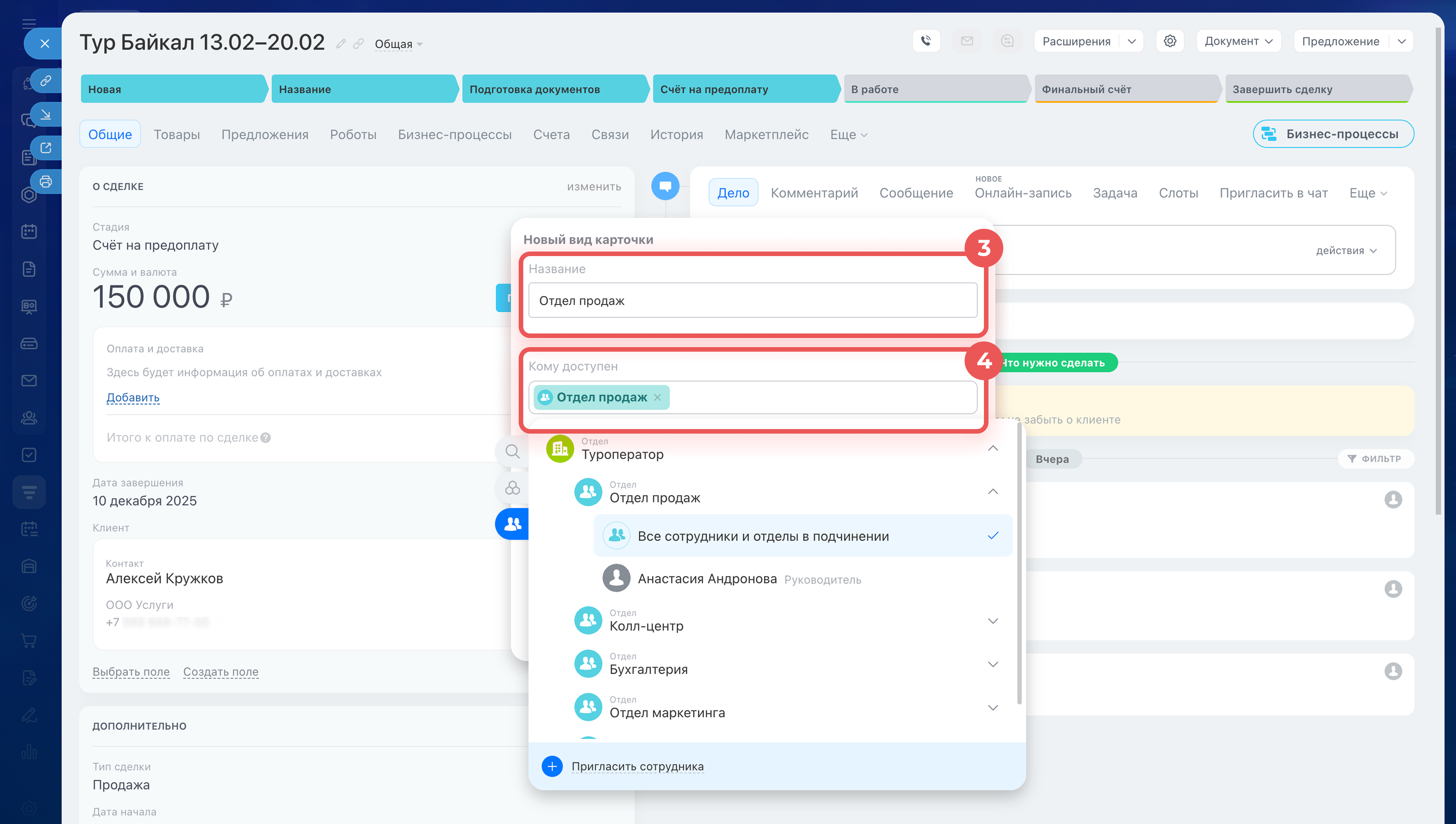The width and height of the screenshot is (1456, 824).
Task: Open the Документ dropdown
Action: tap(1238, 41)
